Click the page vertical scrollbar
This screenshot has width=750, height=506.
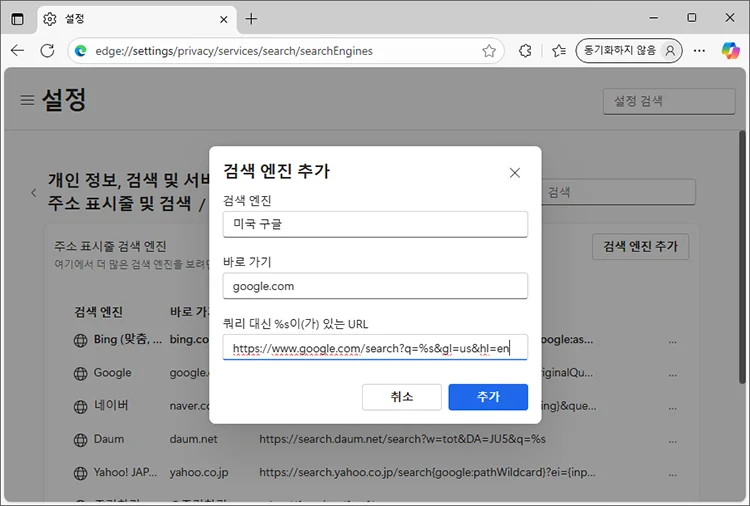coord(742,256)
